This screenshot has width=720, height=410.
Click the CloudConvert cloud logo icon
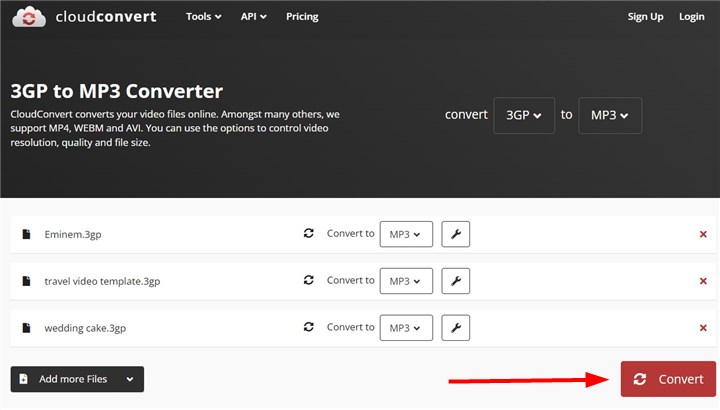29,17
